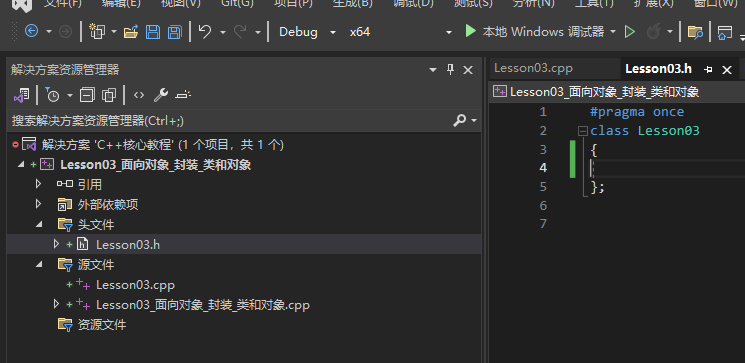This screenshot has width=745, height=363.
Task: Click the Pending Changes Filter clock icon
Action: click(x=52, y=96)
